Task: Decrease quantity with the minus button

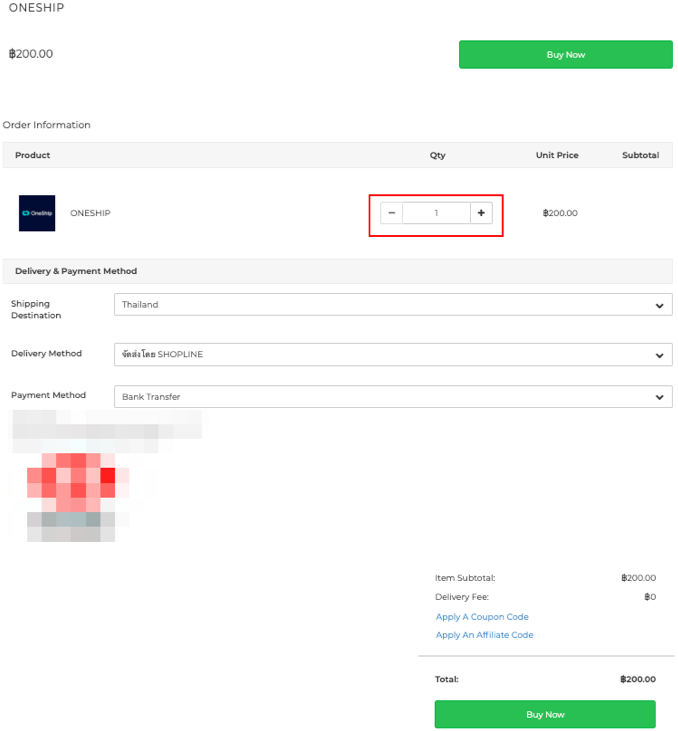Action: (392, 213)
